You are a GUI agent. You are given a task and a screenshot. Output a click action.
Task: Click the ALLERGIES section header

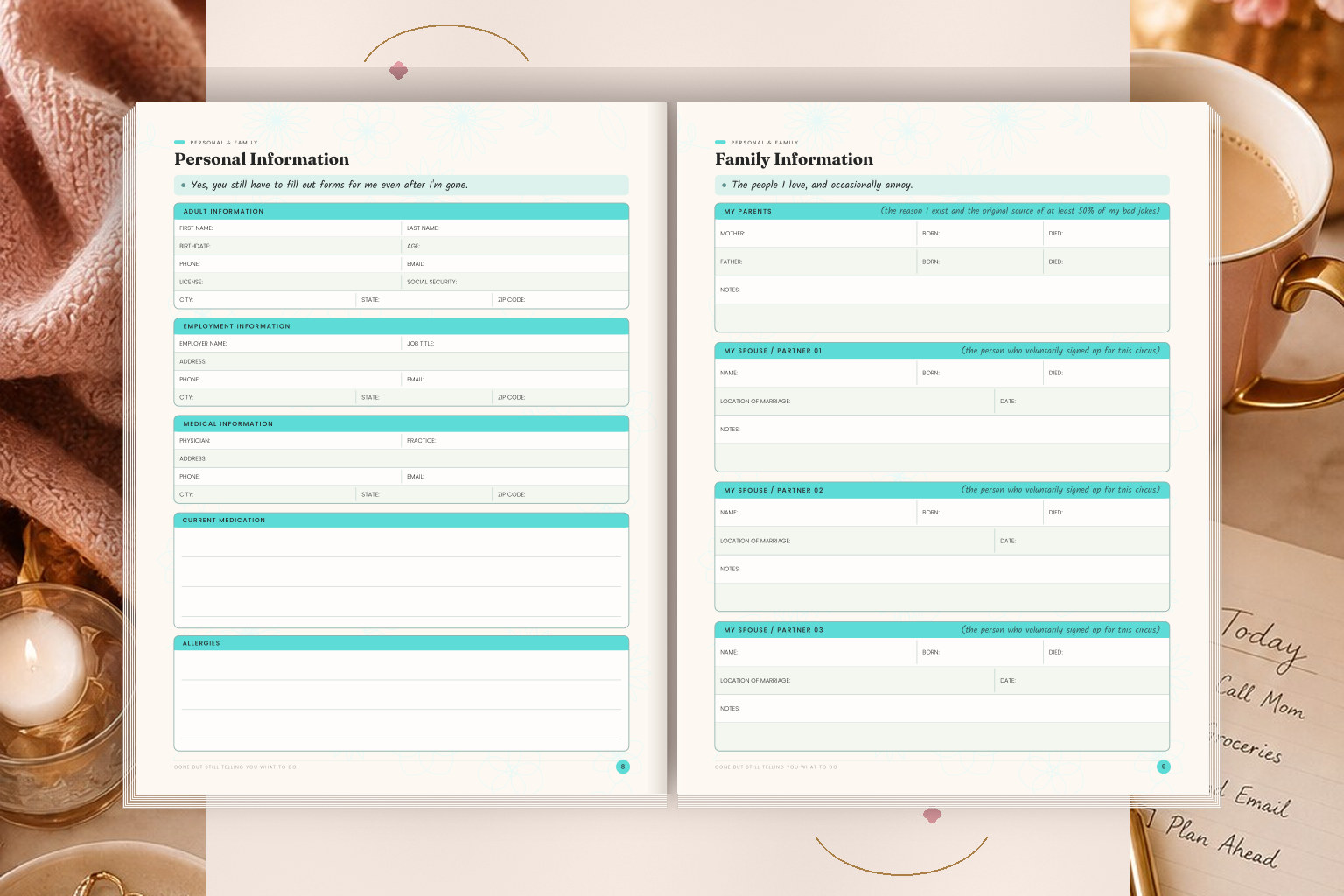click(402, 643)
